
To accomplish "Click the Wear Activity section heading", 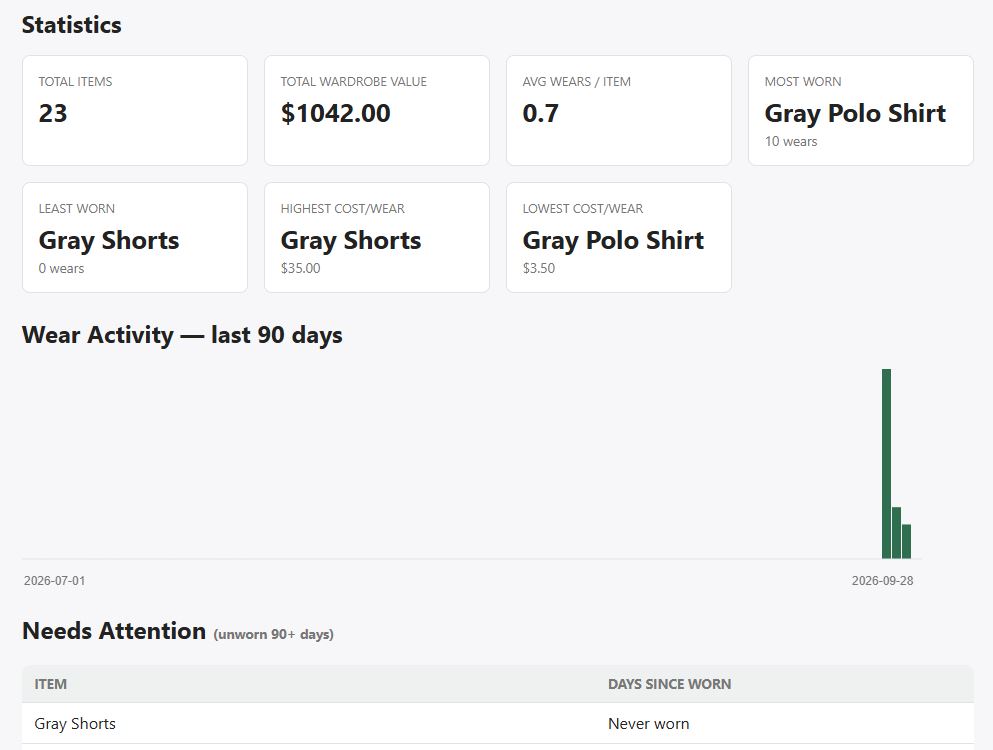I will 182,334.
